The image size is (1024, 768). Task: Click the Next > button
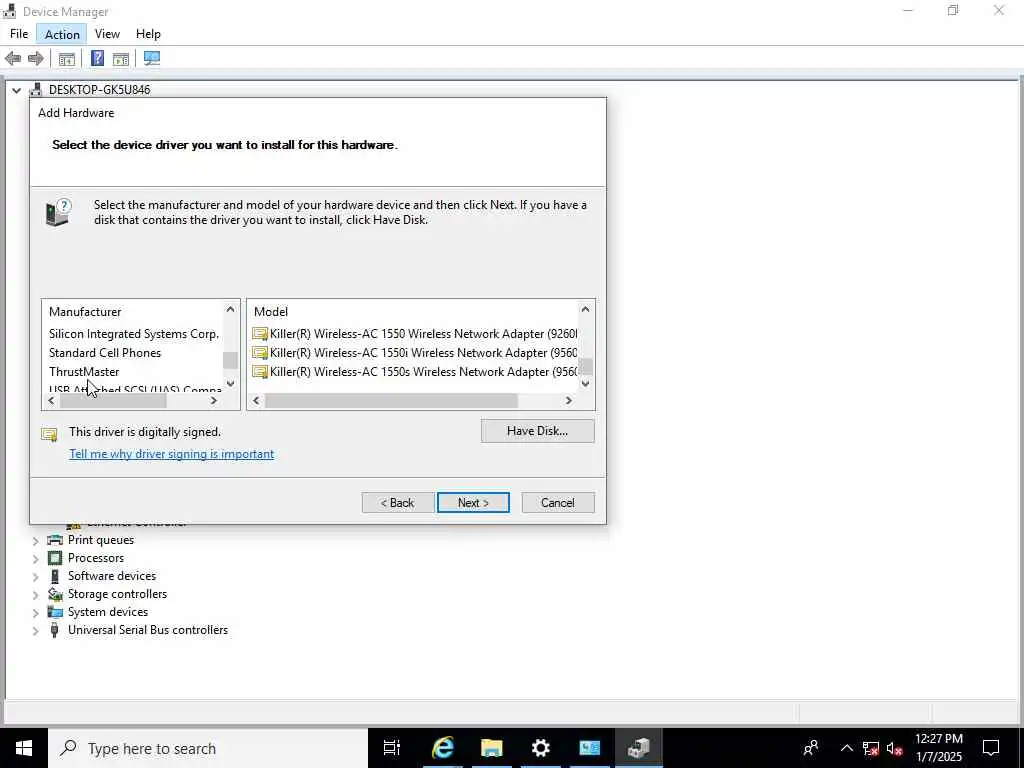pyautogui.click(x=473, y=503)
